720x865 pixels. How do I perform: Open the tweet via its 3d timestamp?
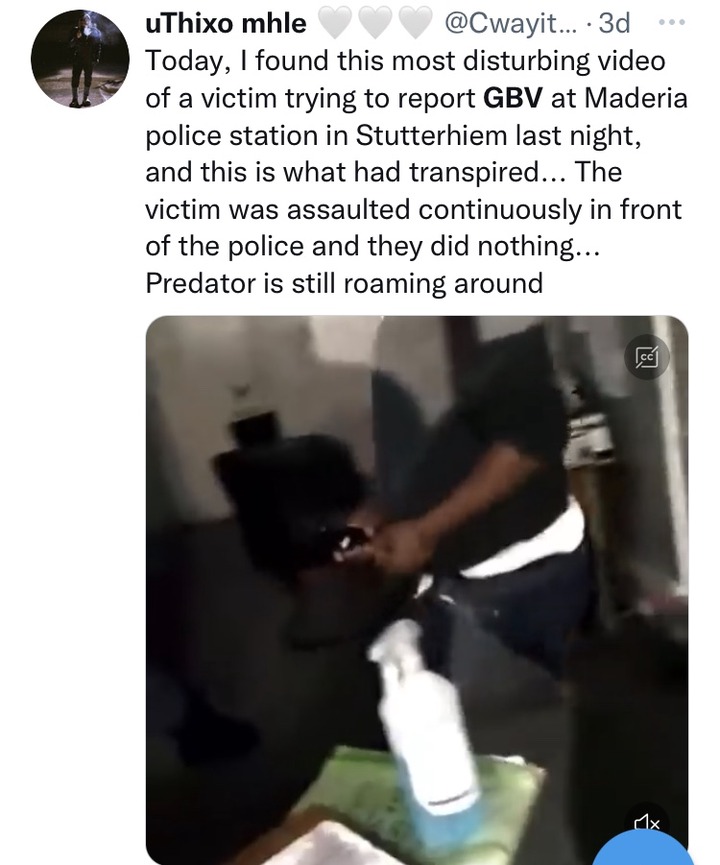[x=614, y=23]
